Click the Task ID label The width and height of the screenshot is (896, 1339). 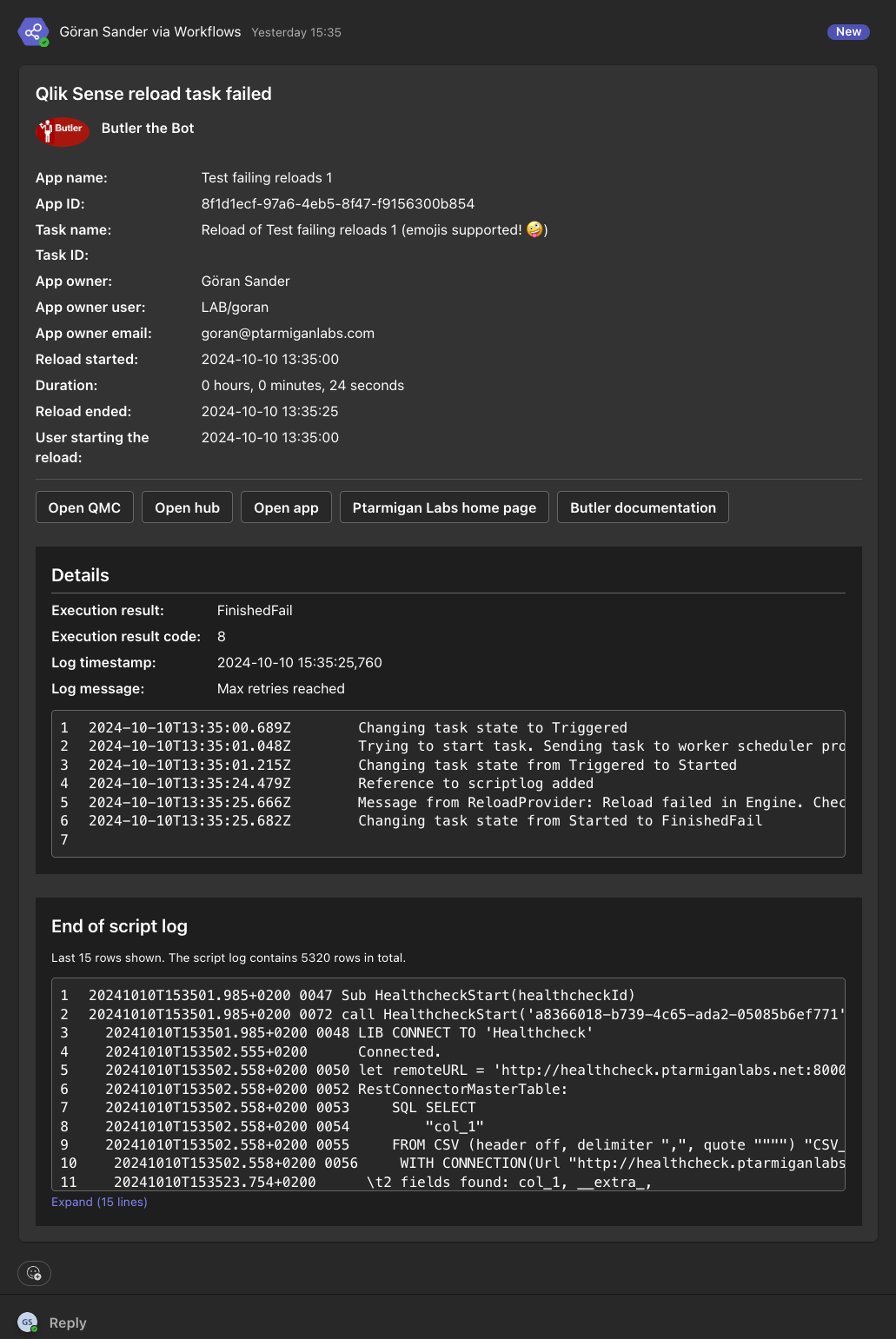point(62,255)
